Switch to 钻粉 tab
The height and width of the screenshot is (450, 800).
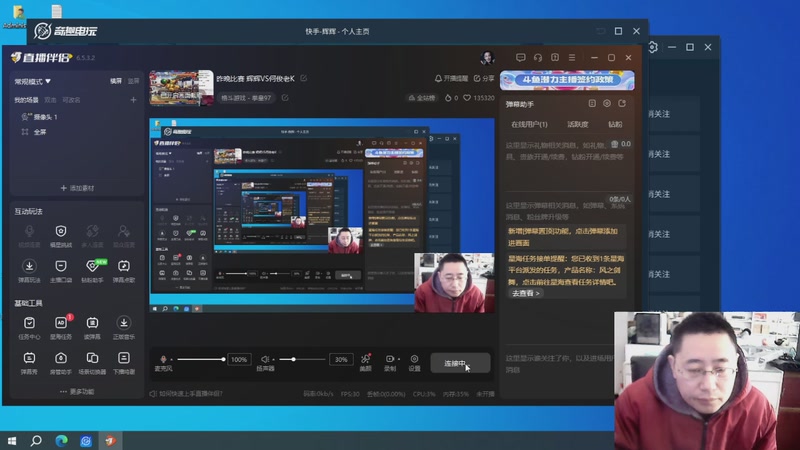pos(615,124)
